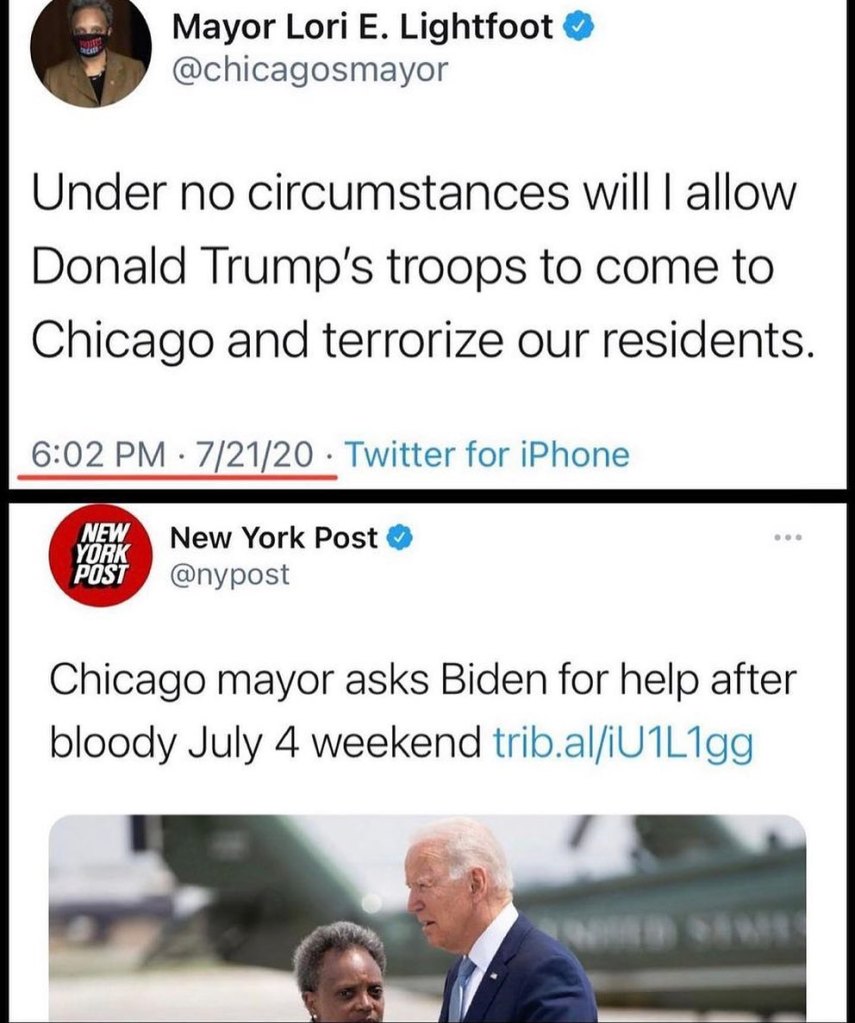Open the trib.al/iU1L1gg link
Image resolution: width=855 pixels, height=1023 pixels.
(623, 742)
